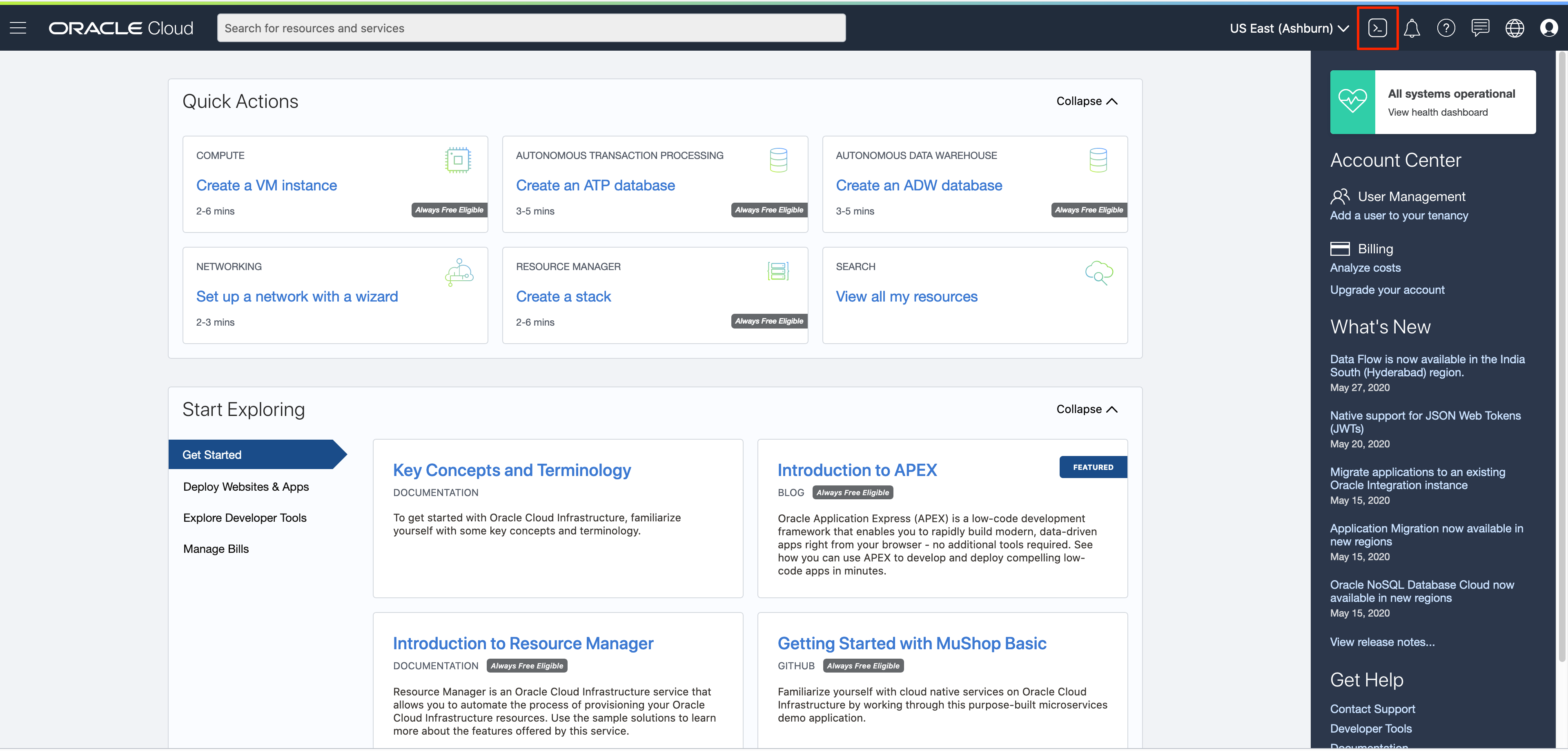
Task: Click View all my resources link
Action: click(x=906, y=297)
